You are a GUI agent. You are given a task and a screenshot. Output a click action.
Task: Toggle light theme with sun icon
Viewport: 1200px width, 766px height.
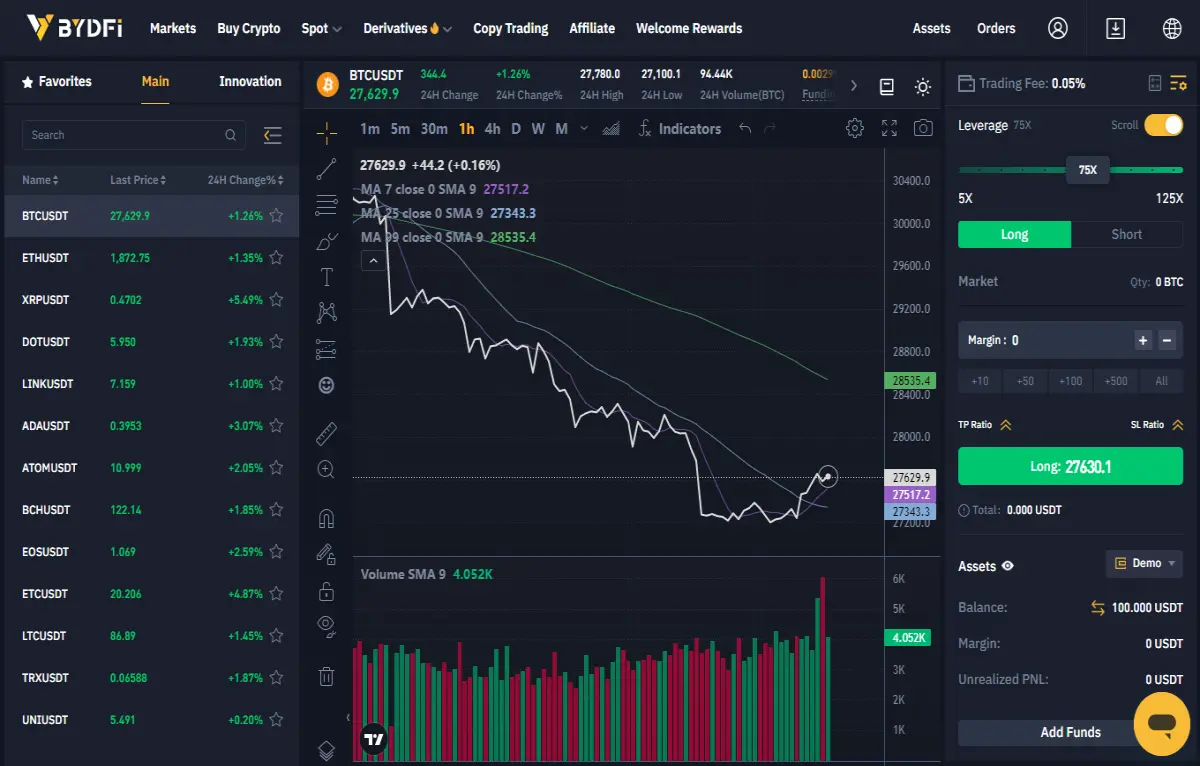pyautogui.click(x=923, y=87)
